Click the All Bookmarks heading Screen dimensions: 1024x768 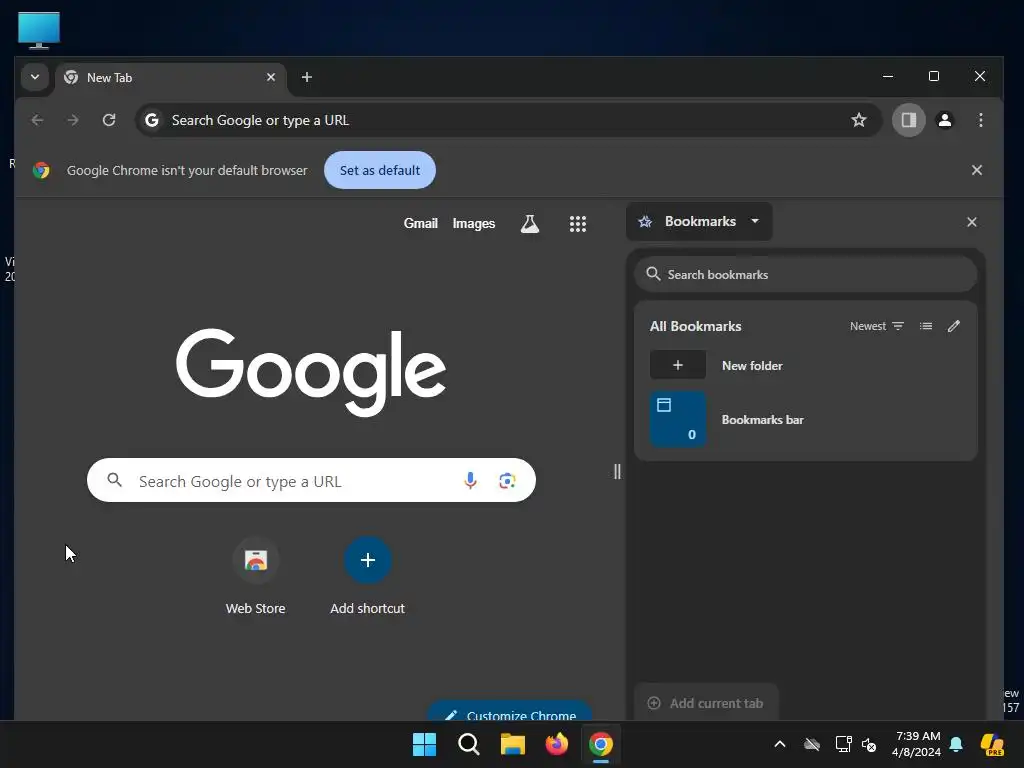click(696, 326)
